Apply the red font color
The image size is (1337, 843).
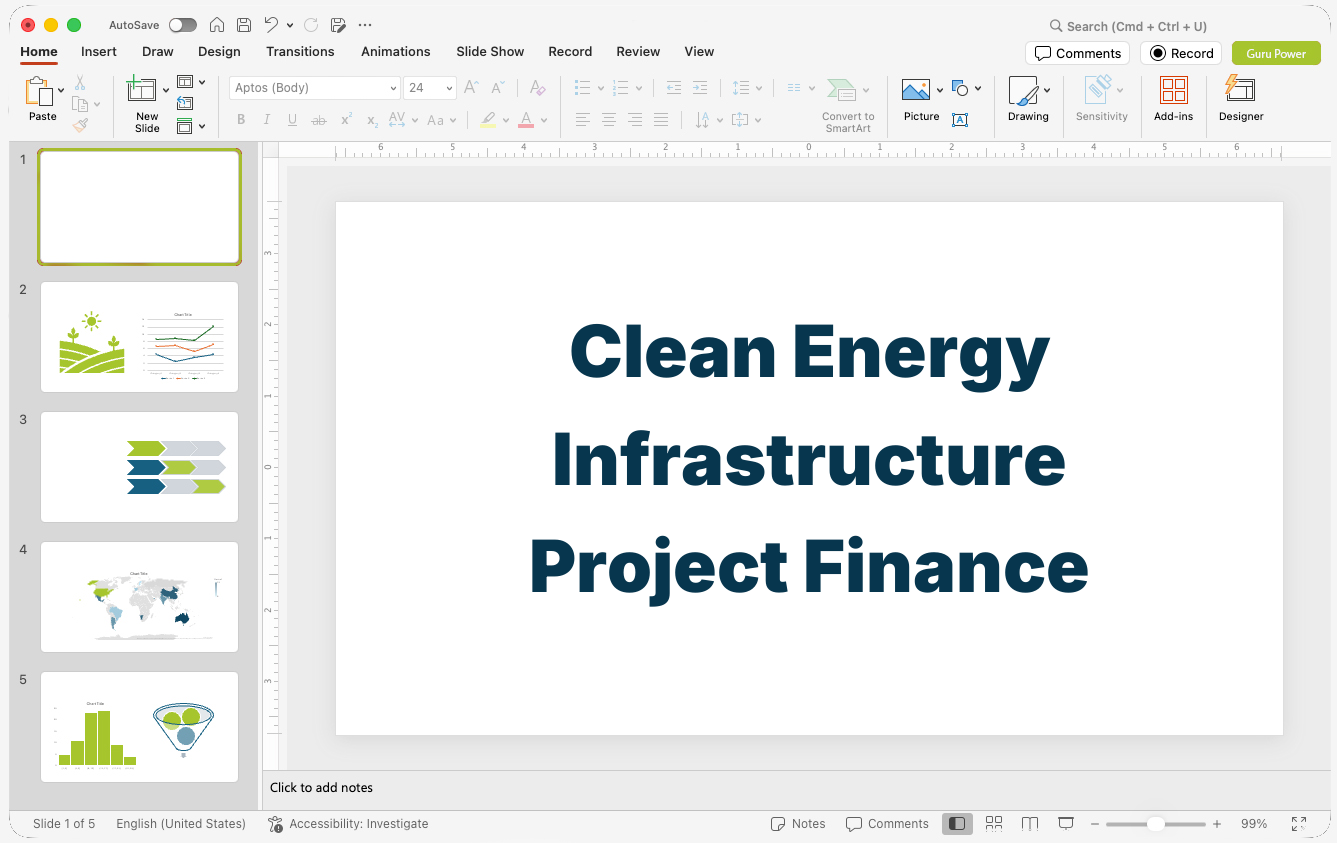tap(526, 120)
